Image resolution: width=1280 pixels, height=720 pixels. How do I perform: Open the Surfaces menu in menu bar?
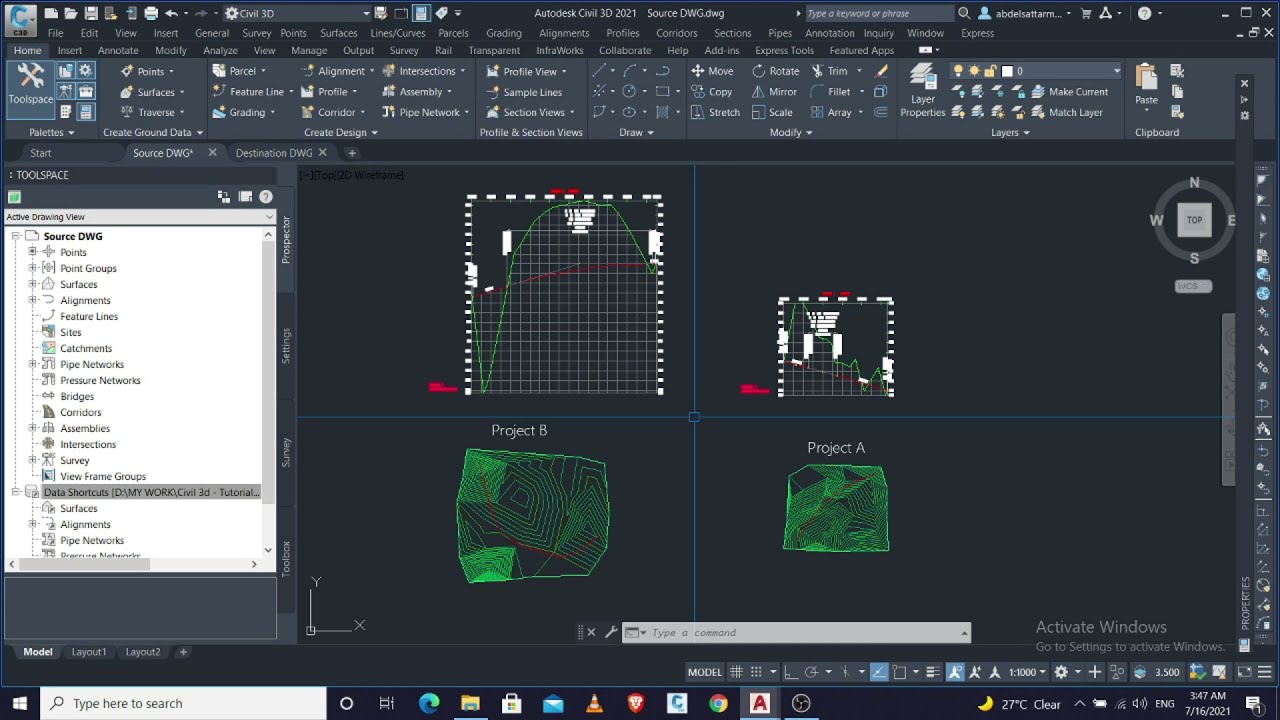338,33
